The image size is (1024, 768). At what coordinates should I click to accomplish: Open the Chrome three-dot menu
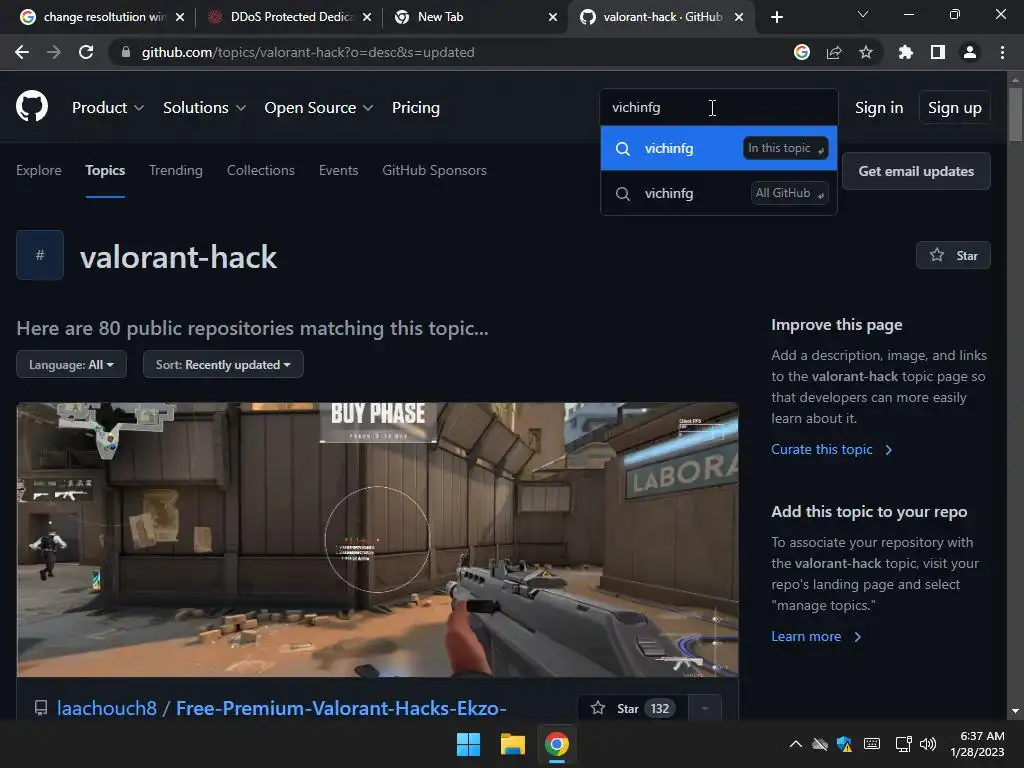[1002, 52]
